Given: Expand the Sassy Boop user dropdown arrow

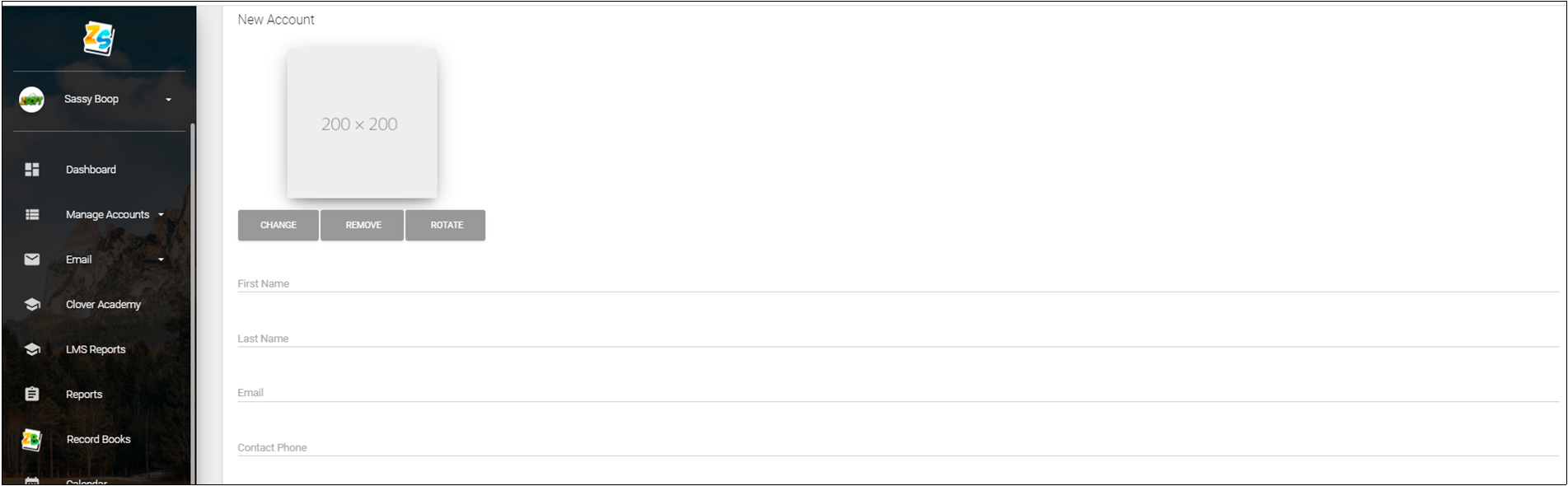Looking at the screenshot, I should (x=168, y=100).
